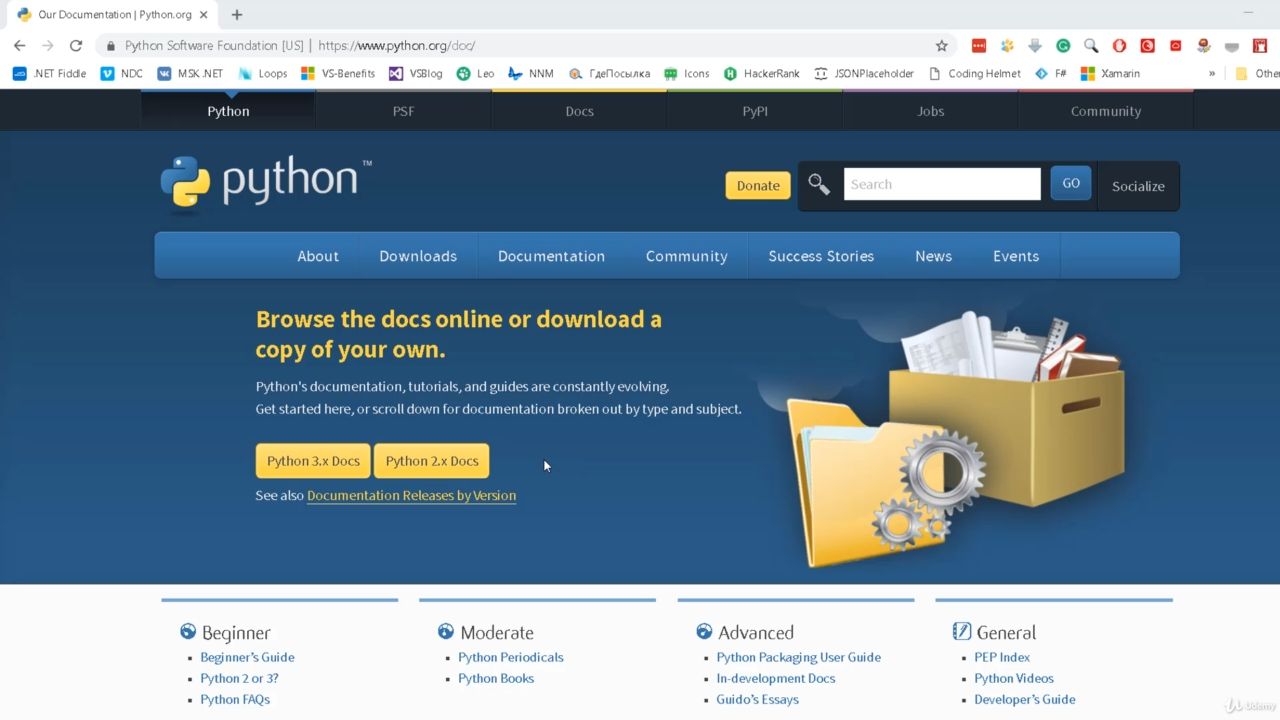Open the HackerRank bookmark
Screen dimensions: 1280x720
(761, 73)
